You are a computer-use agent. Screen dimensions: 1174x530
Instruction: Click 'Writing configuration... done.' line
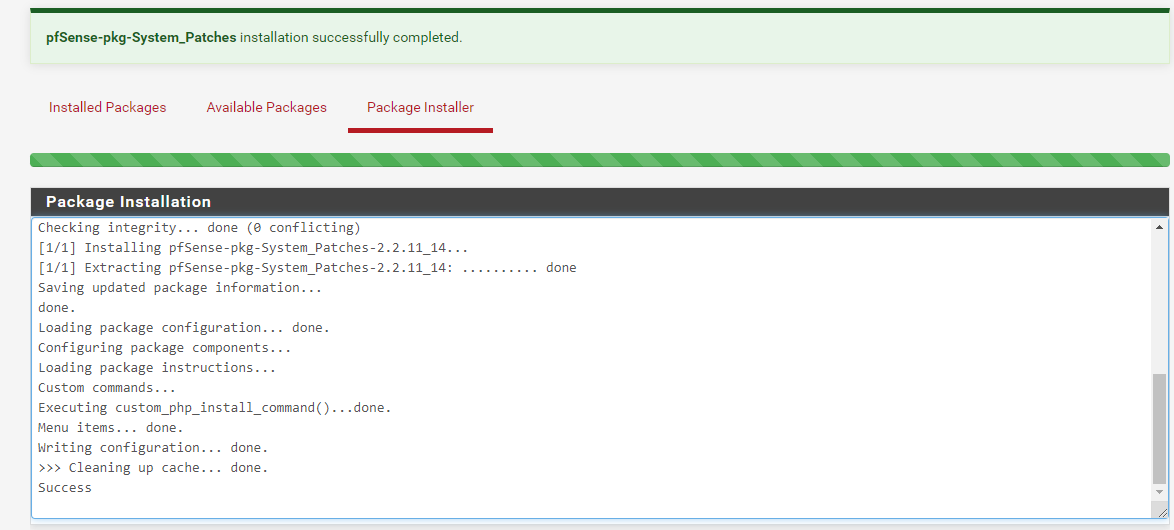coord(153,448)
